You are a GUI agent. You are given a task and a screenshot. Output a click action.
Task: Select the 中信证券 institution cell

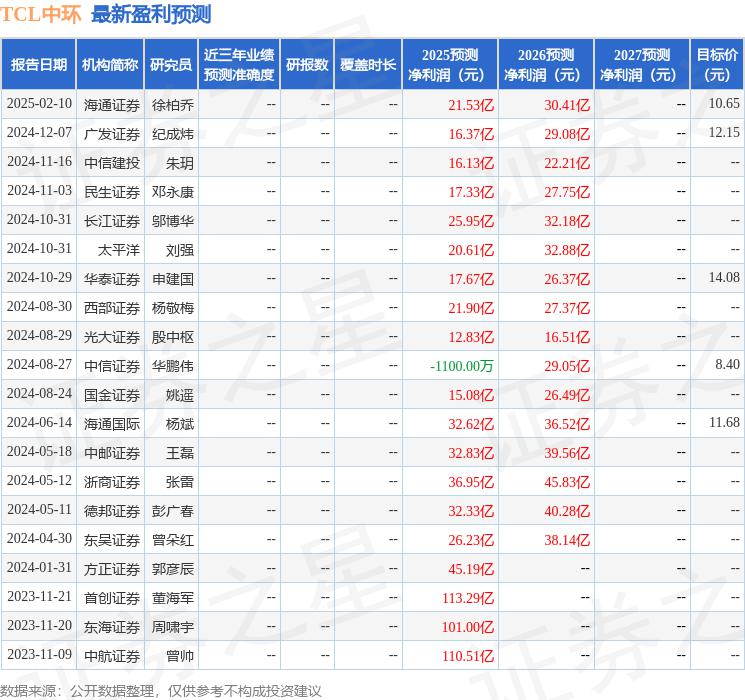pyautogui.click(x=112, y=366)
